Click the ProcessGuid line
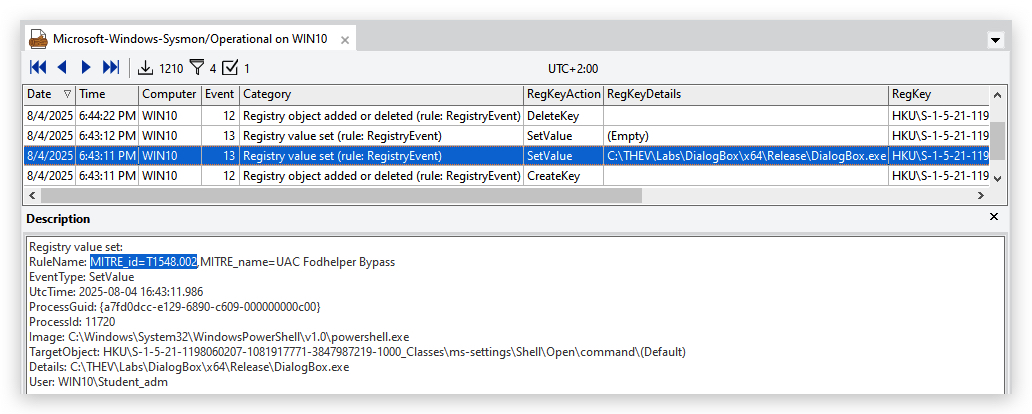The image size is (1032, 414). pos(174,307)
